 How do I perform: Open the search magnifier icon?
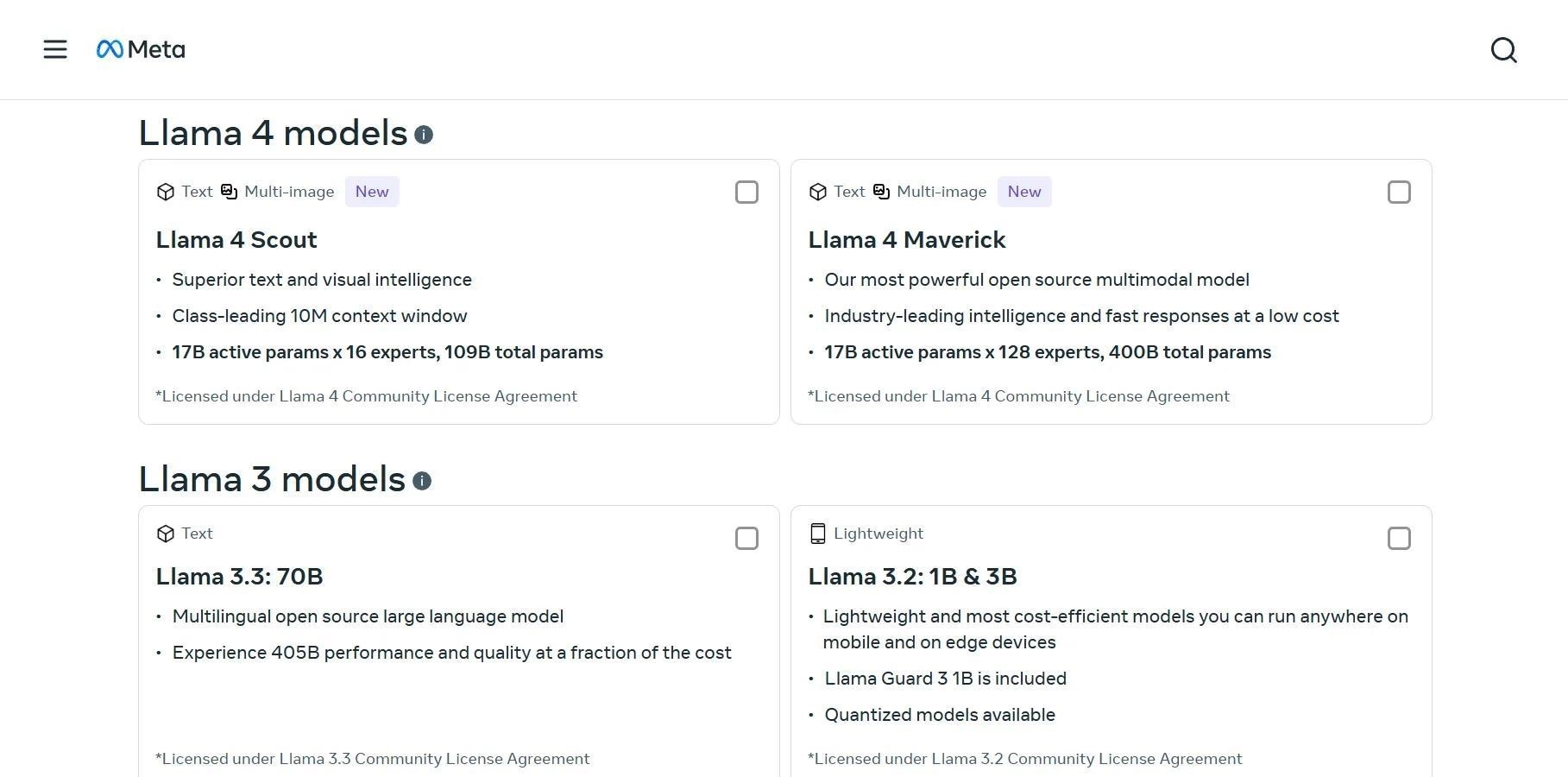(x=1503, y=50)
